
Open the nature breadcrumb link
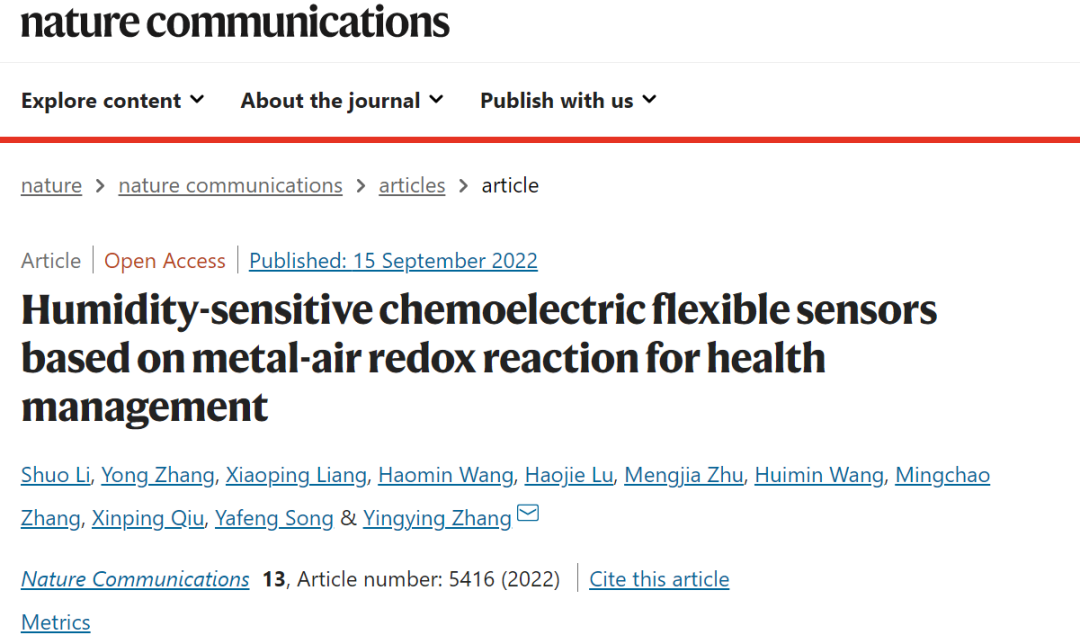click(x=51, y=185)
